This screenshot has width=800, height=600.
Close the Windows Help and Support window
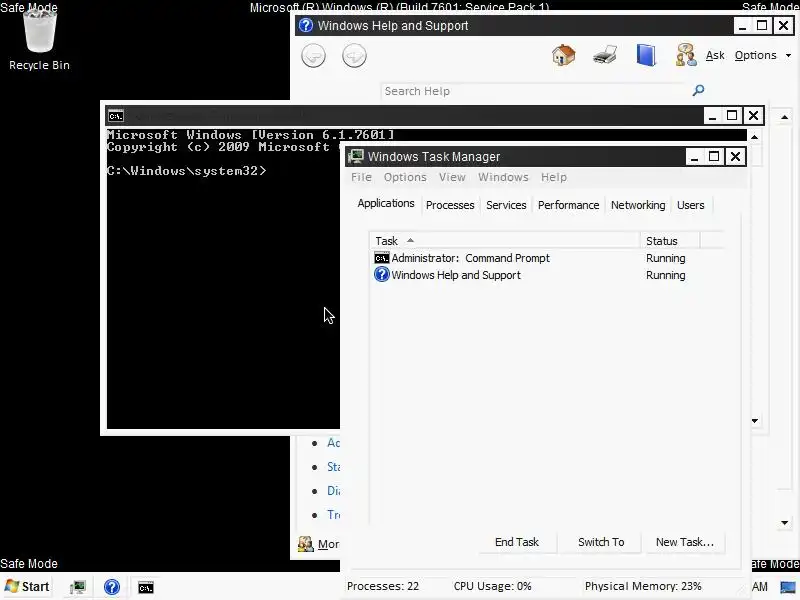click(x=783, y=25)
